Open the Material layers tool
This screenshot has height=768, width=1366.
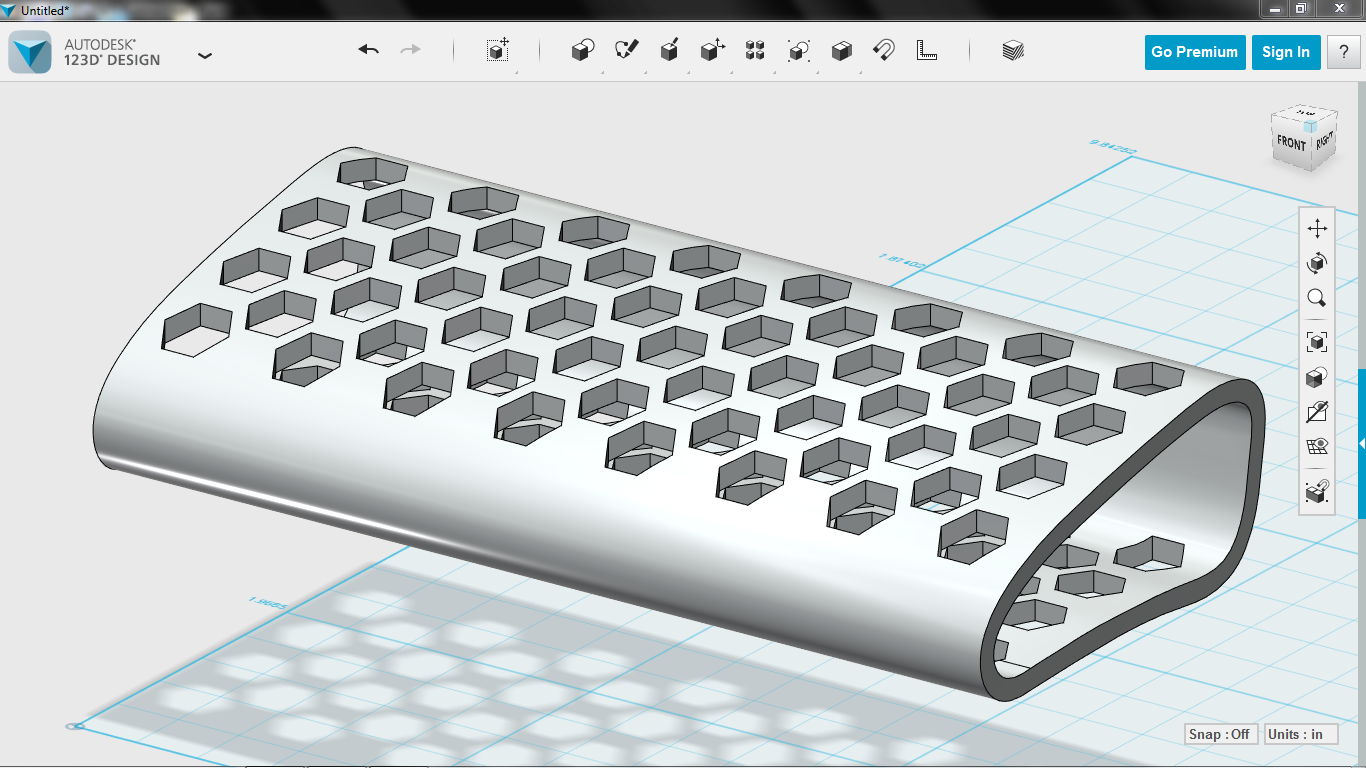point(1013,50)
